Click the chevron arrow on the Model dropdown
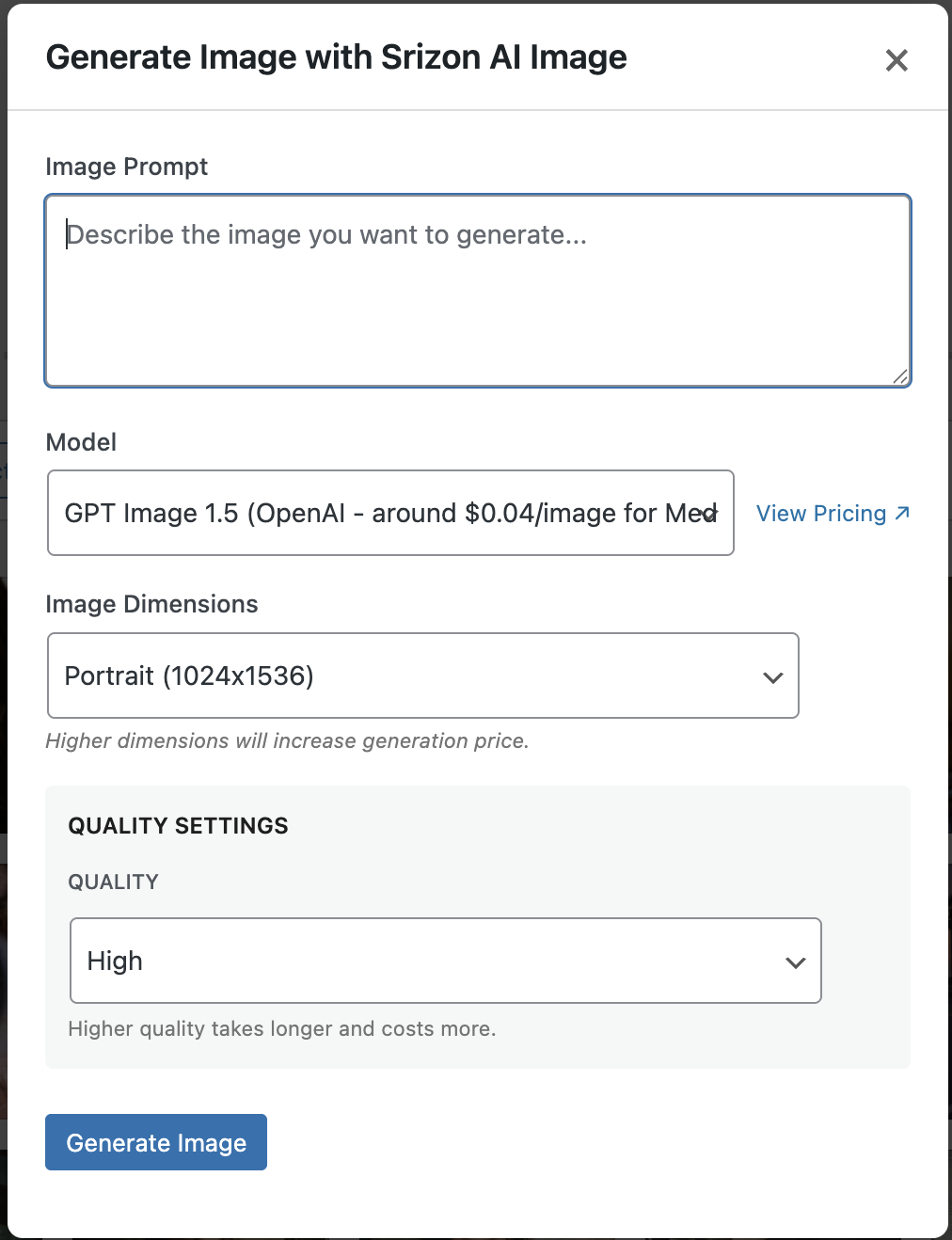952x1240 pixels. coord(710,514)
